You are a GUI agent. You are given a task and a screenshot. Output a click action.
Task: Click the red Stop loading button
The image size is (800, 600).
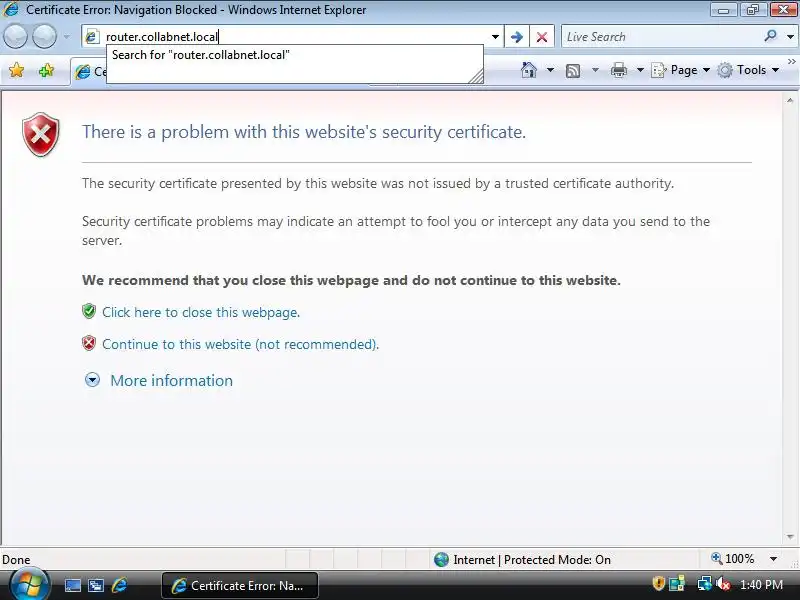tap(542, 37)
